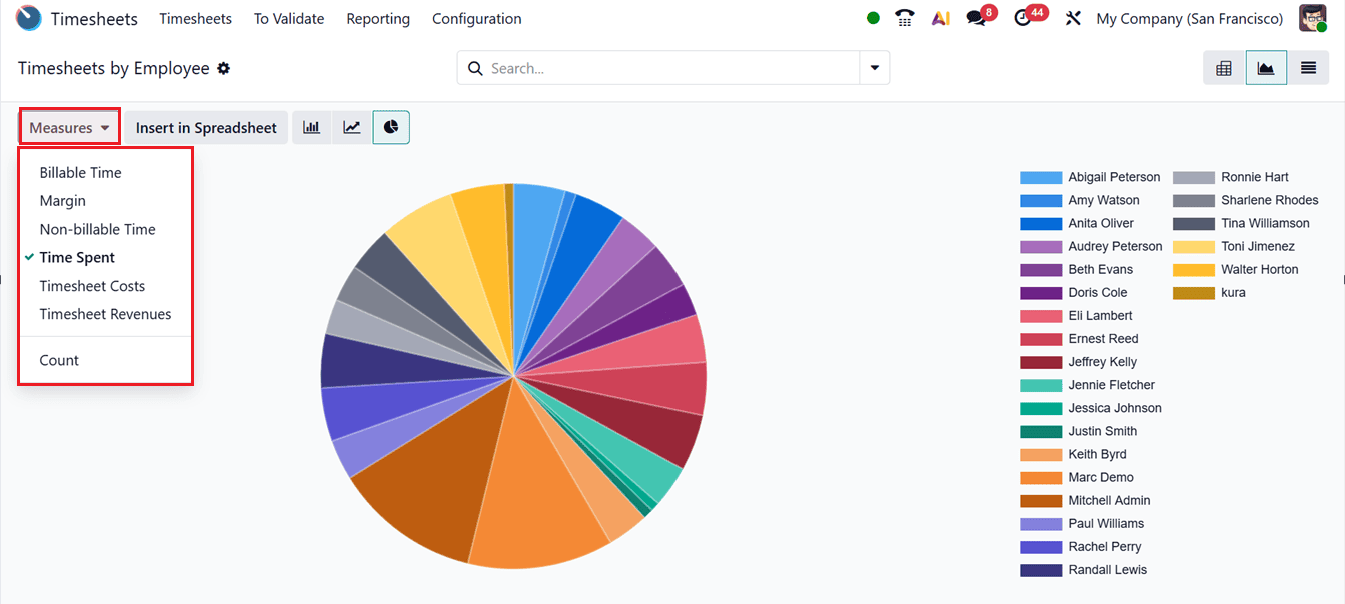Switch to list view
1345x604 pixels.
coord(1308,68)
